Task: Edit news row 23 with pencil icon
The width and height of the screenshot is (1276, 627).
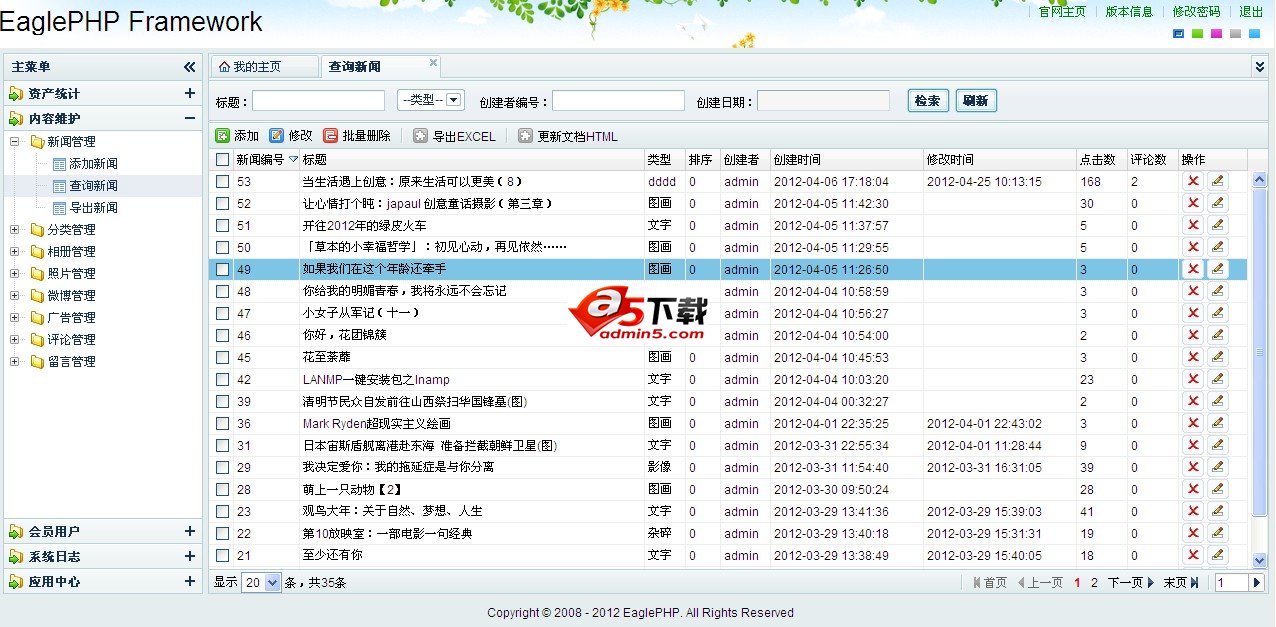Action: point(1217,511)
